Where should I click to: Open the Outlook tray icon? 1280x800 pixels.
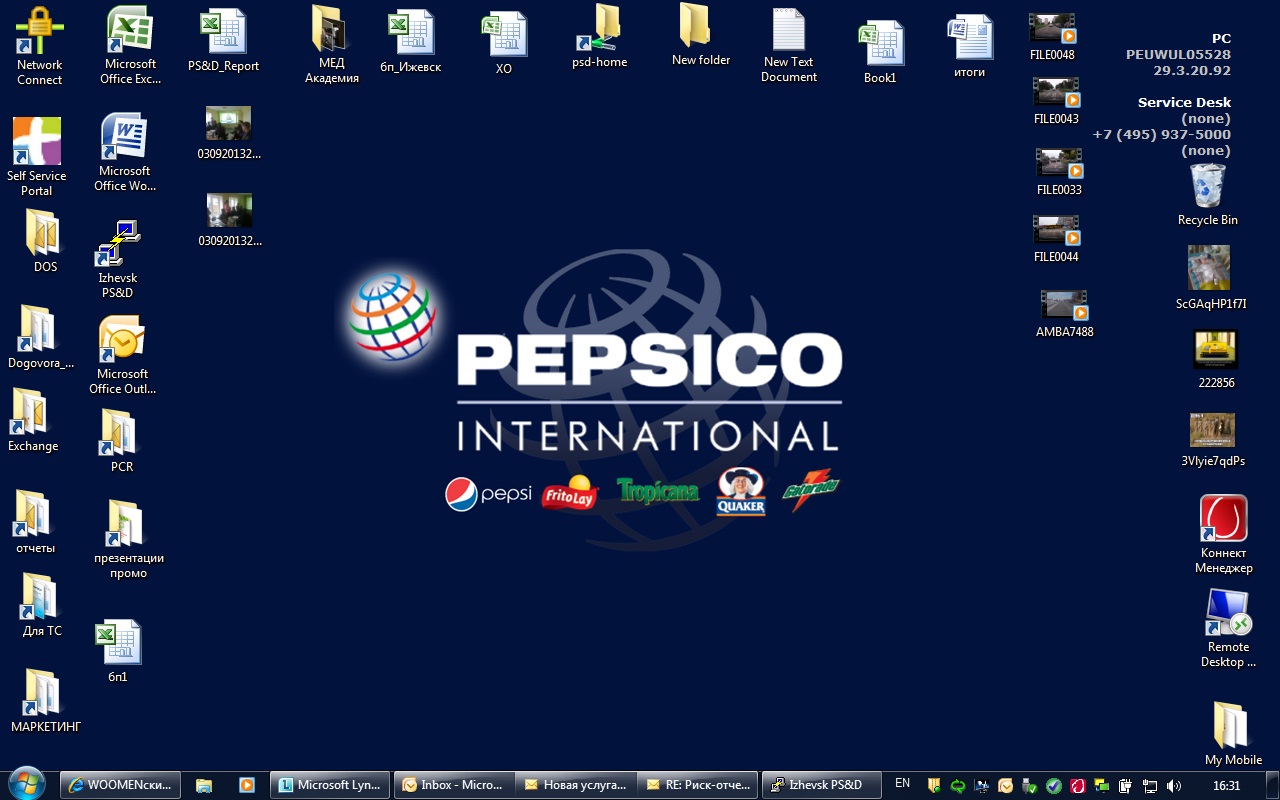[x=1006, y=786]
